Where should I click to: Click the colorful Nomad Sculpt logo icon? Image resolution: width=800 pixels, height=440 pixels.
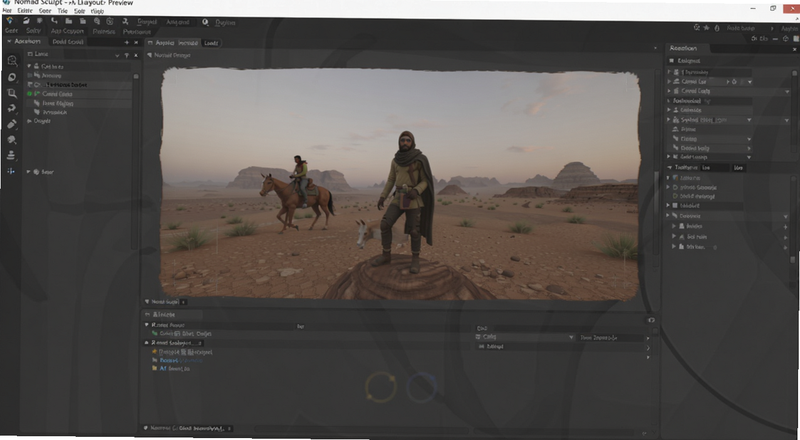click(10, 20)
